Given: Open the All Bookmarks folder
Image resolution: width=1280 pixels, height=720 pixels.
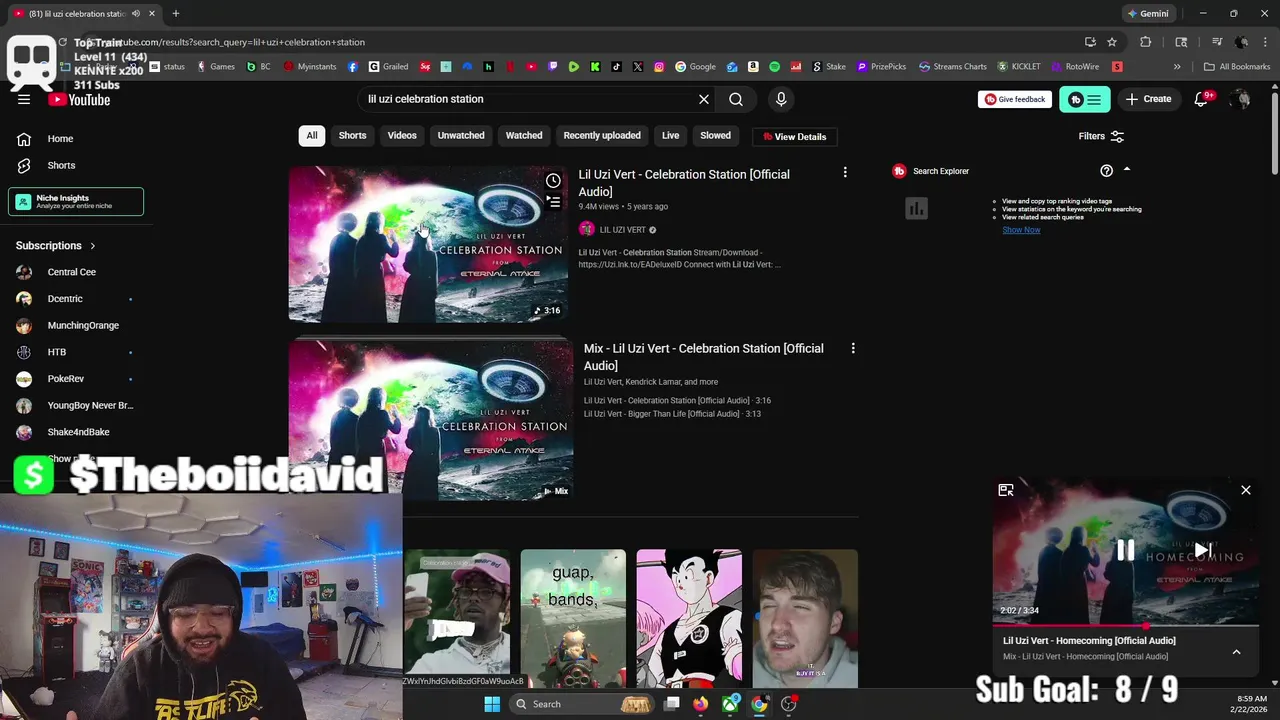Looking at the screenshot, I should click(1237, 67).
